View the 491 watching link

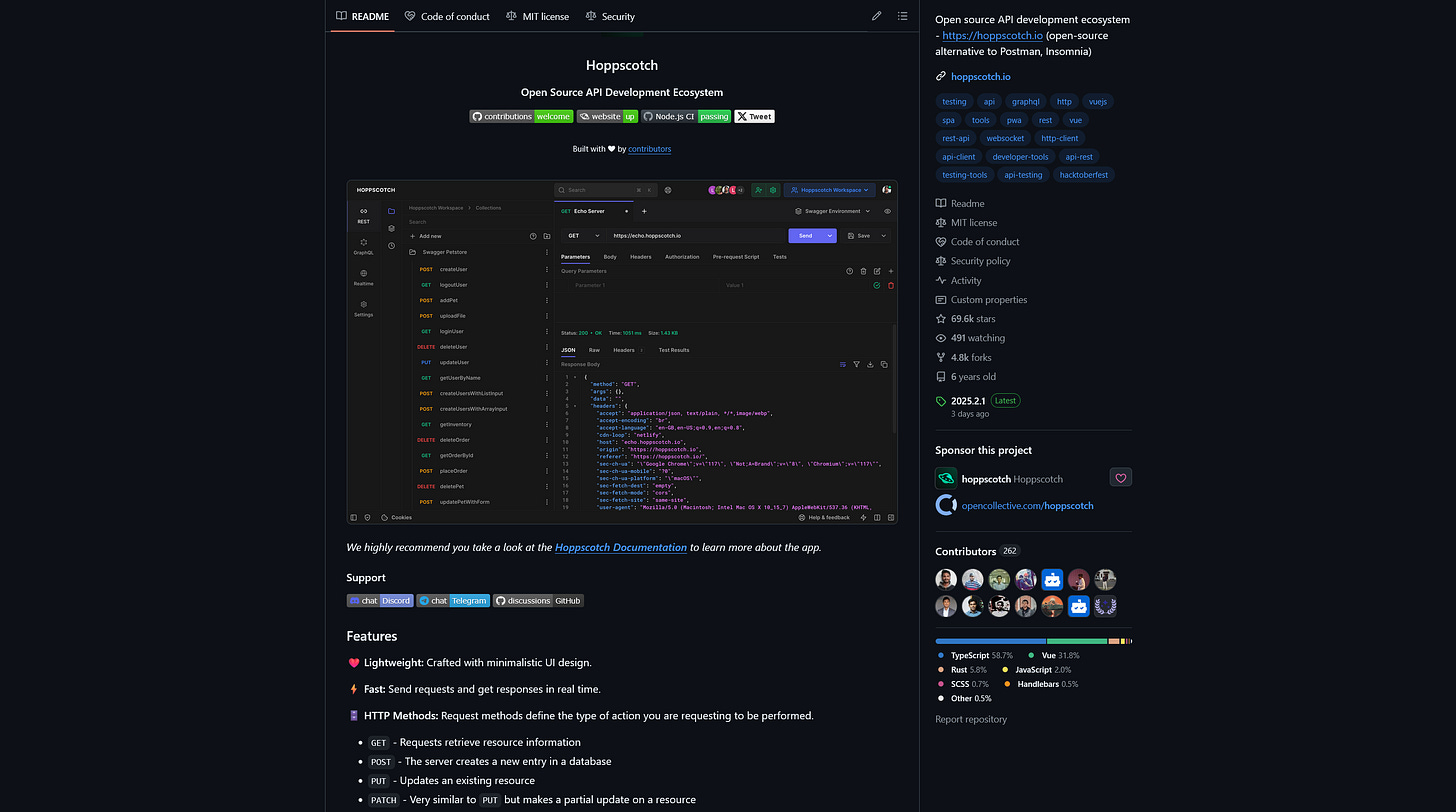pos(970,338)
